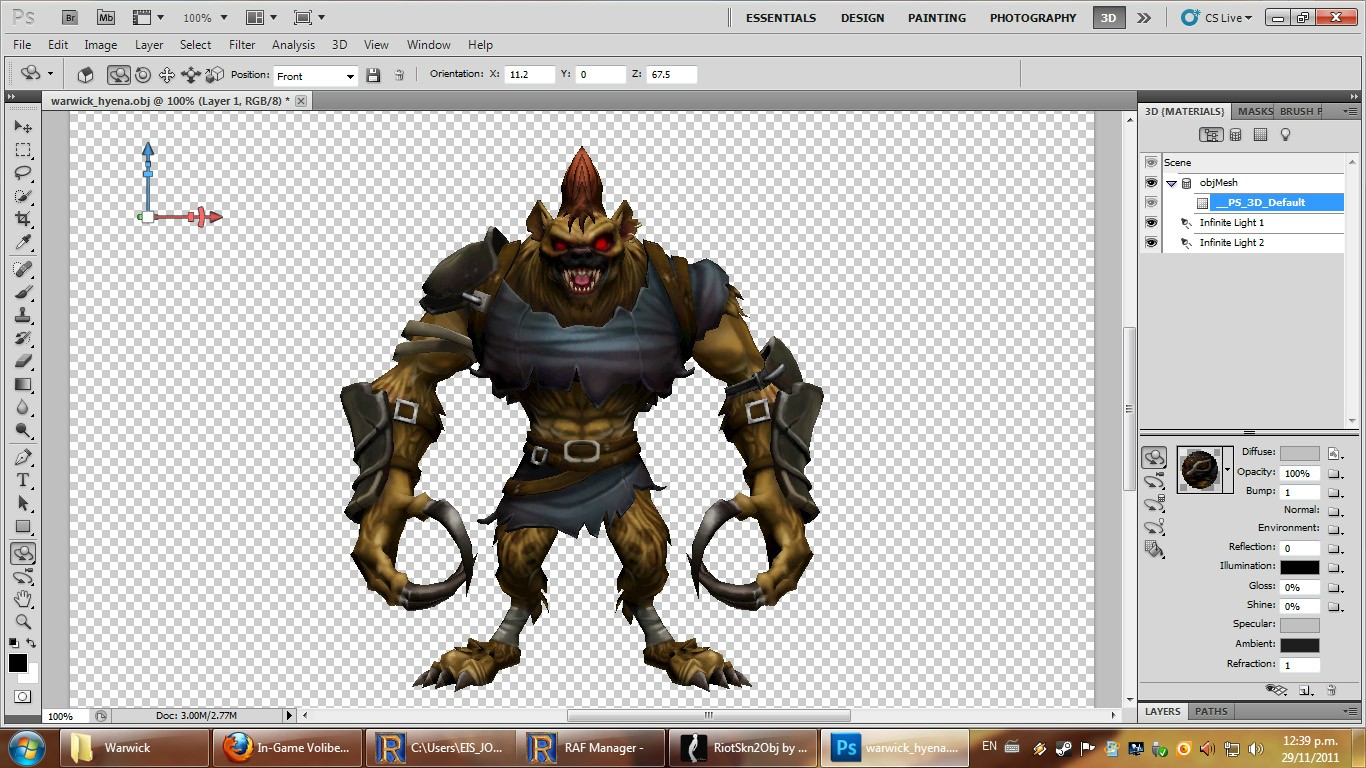Open the Bump texture map menu
1366x768 pixels.
coord(1334,492)
